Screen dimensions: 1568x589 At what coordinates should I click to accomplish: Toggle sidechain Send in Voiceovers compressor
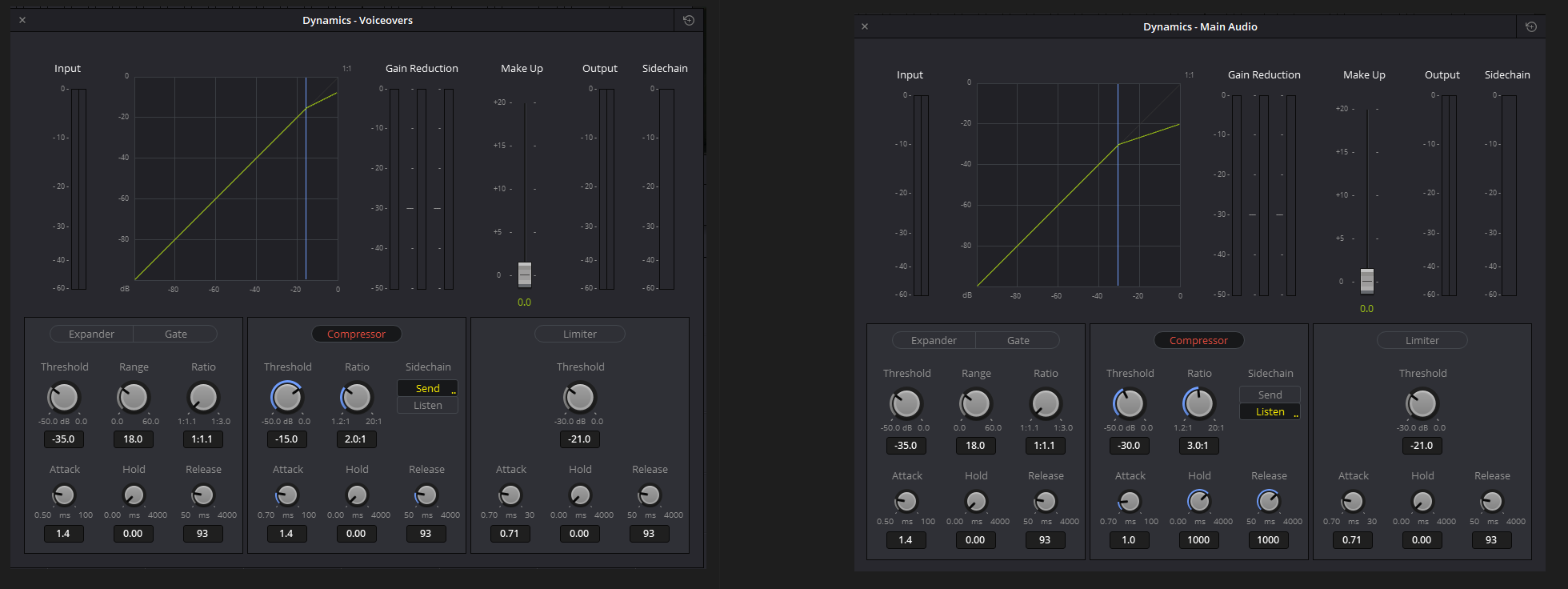[x=428, y=388]
